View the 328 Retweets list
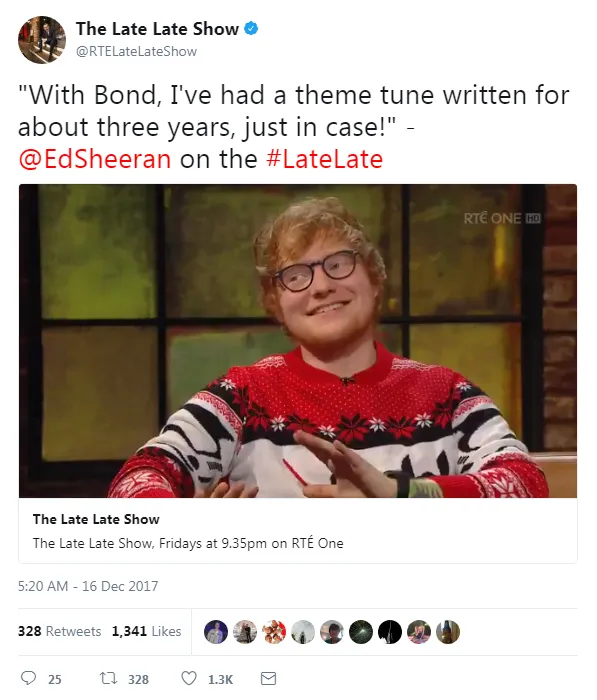Screen dimensions: 597x700 click(x=59, y=631)
